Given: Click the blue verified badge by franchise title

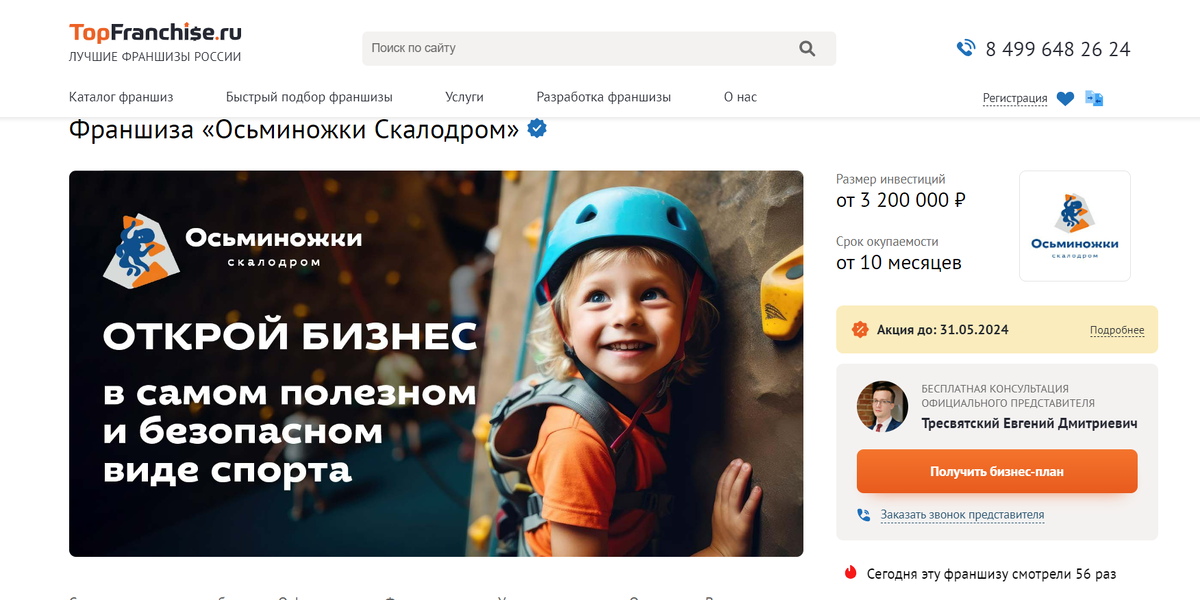Looking at the screenshot, I should (x=537, y=128).
